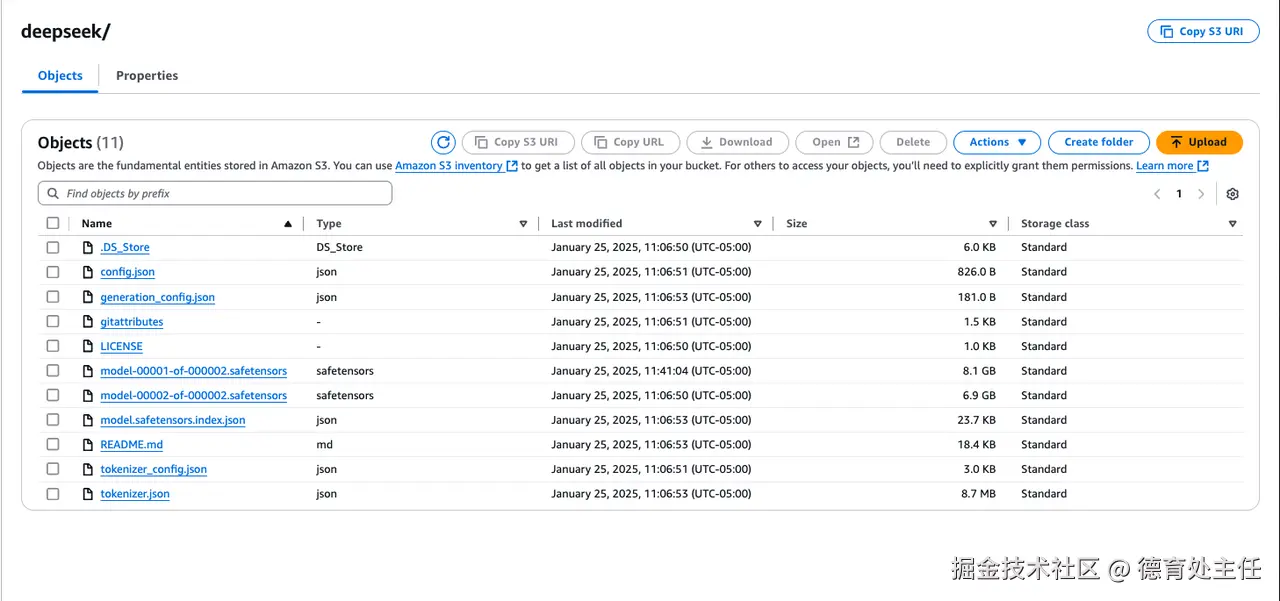
Task: Click the 8.1 GB size cell
Action: point(978,371)
